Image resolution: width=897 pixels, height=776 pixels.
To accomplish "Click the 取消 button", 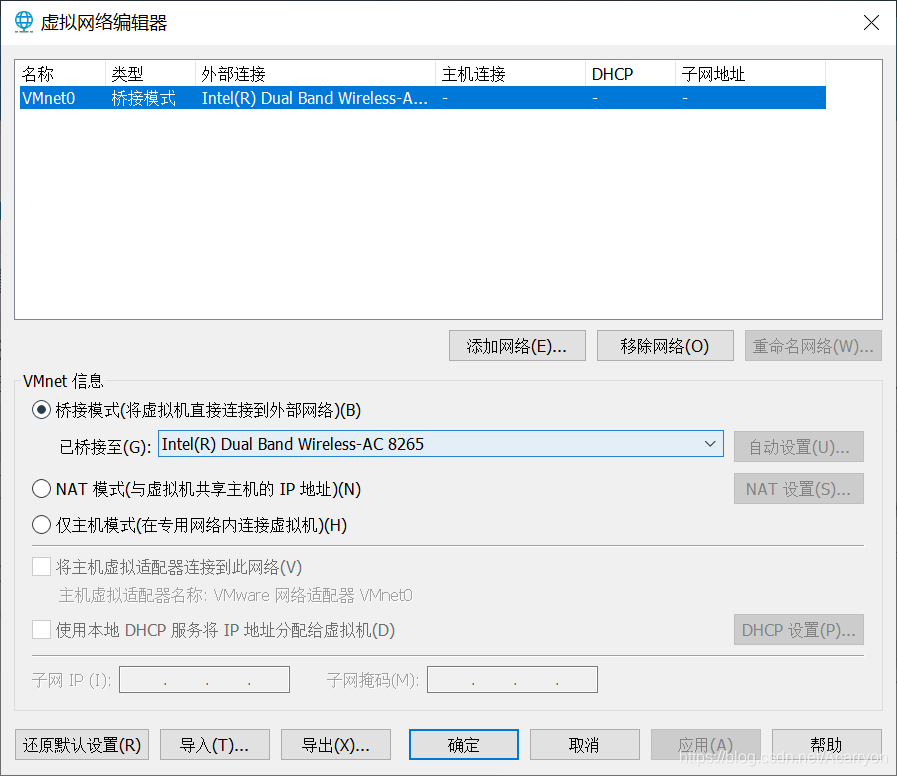I will tap(585, 745).
